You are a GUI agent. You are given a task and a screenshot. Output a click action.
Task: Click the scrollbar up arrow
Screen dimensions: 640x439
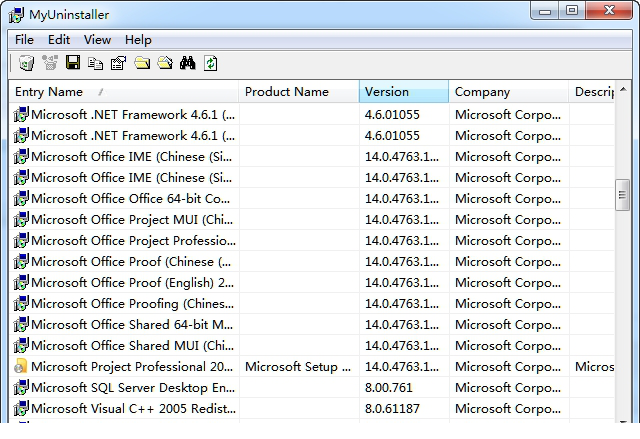[x=623, y=89]
